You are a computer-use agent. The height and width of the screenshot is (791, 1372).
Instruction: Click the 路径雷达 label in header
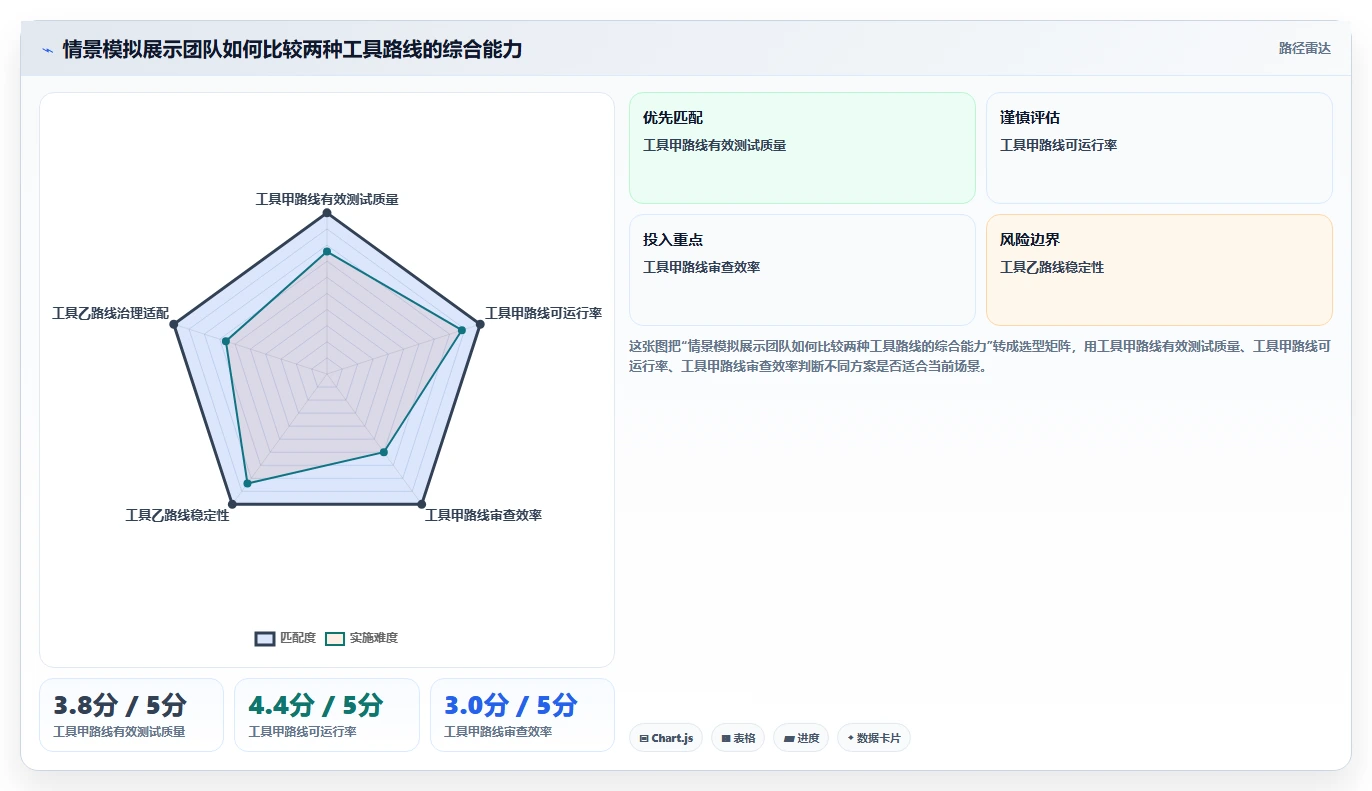pyautogui.click(x=1305, y=48)
